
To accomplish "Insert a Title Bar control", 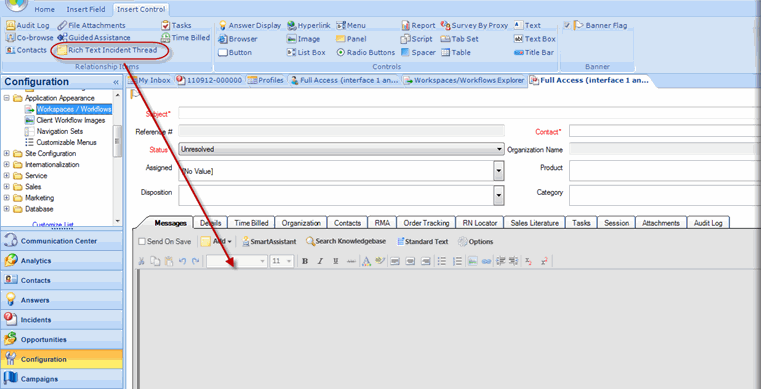I will (533, 52).
